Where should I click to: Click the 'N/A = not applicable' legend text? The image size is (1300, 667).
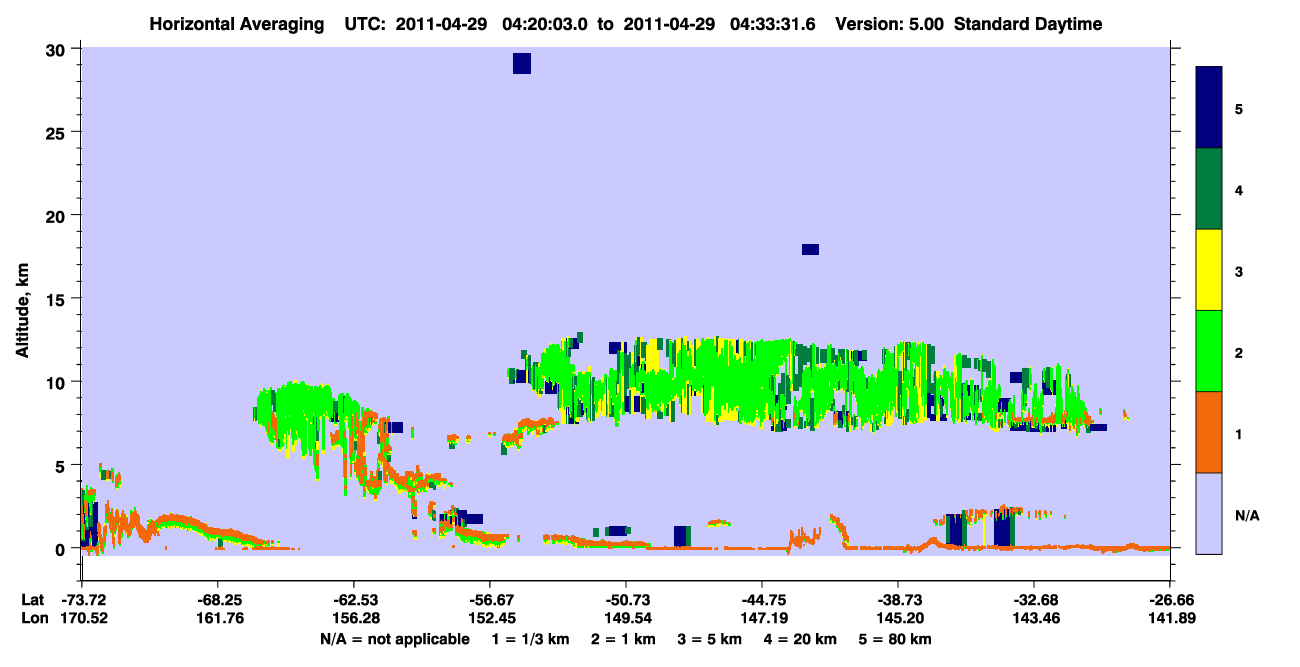click(x=395, y=639)
